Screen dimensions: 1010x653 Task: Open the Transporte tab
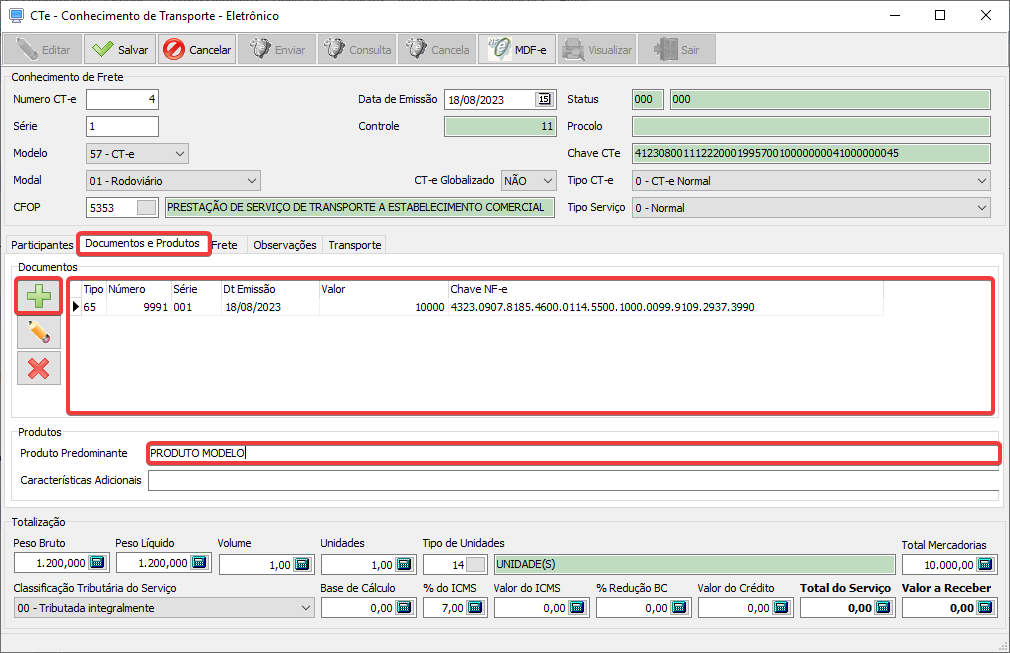pos(355,245)
